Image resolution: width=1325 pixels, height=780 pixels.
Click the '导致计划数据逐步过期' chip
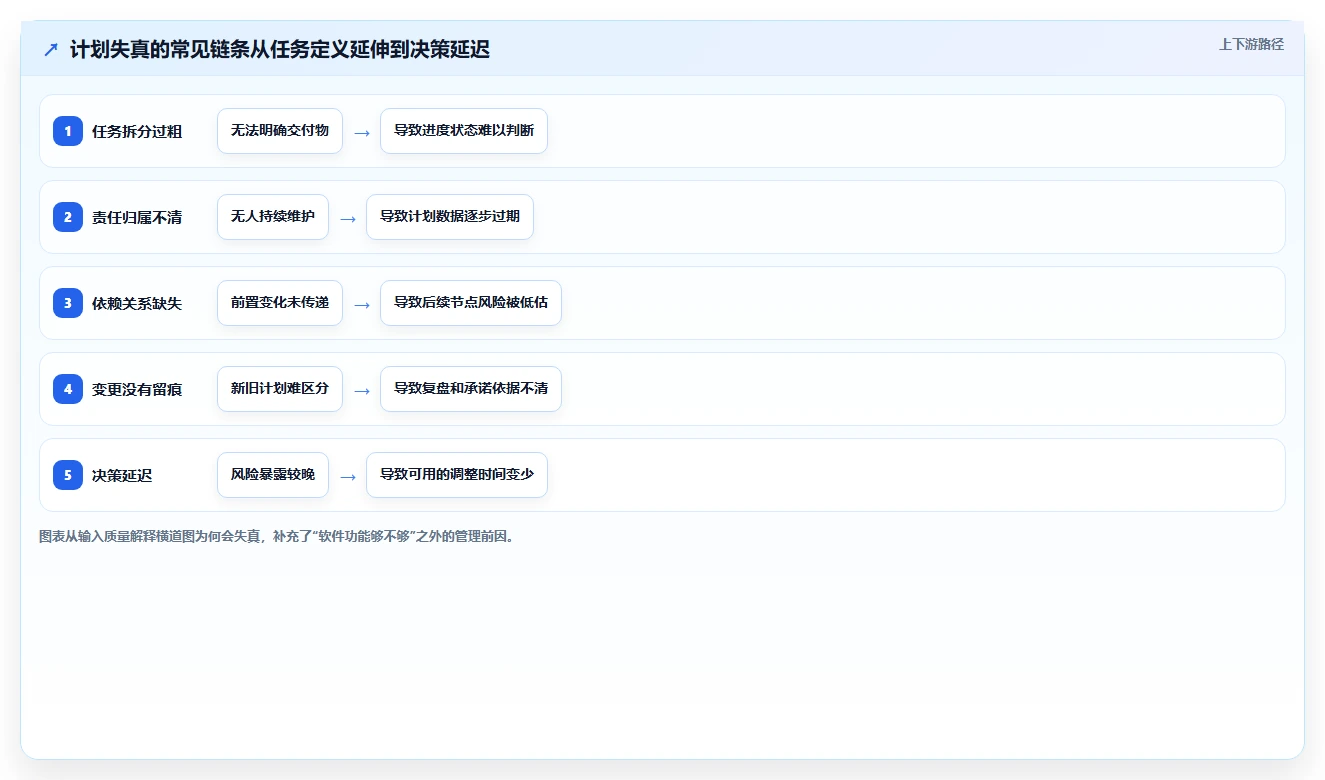pos(450,217)
